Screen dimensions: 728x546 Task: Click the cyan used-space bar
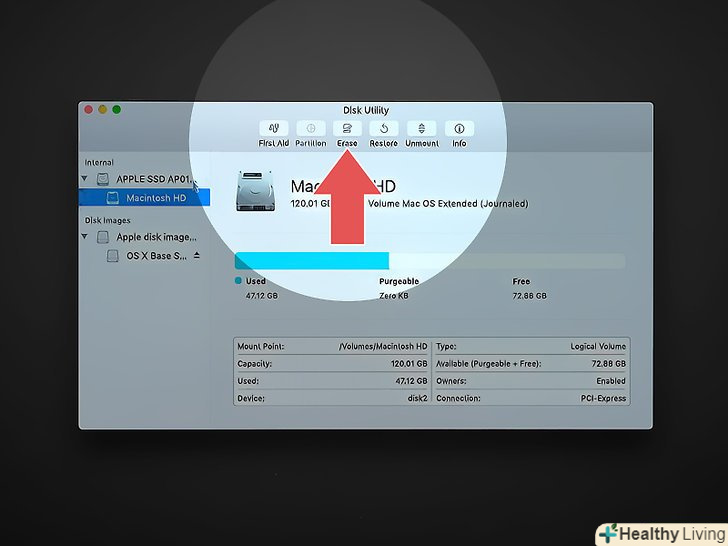pyautogui.click(x=312, y=260)
